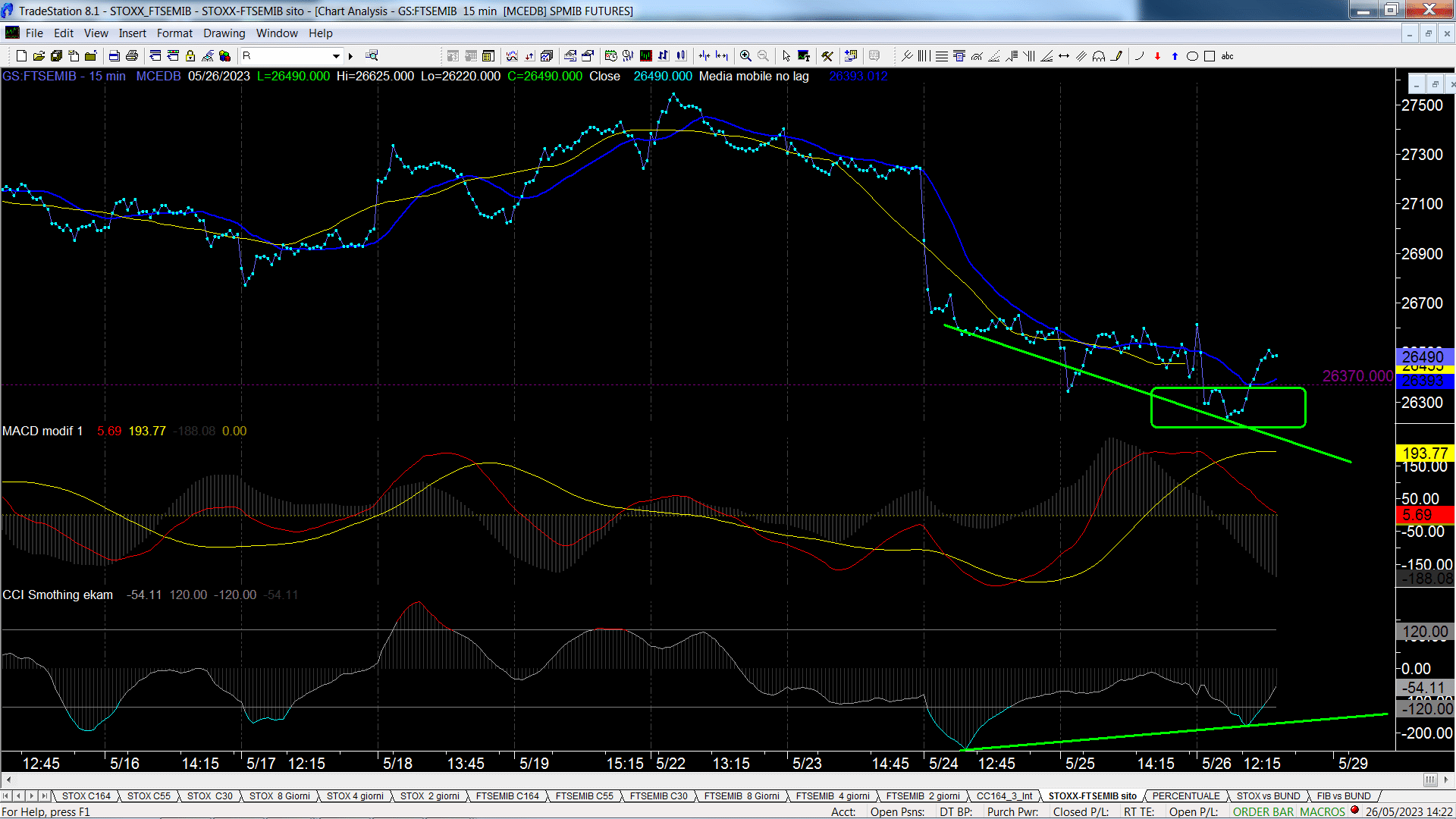Switch to the STOX 8 Giorni tab
This screenshot has width=1456, height=819.
click(x=279, y=796)
